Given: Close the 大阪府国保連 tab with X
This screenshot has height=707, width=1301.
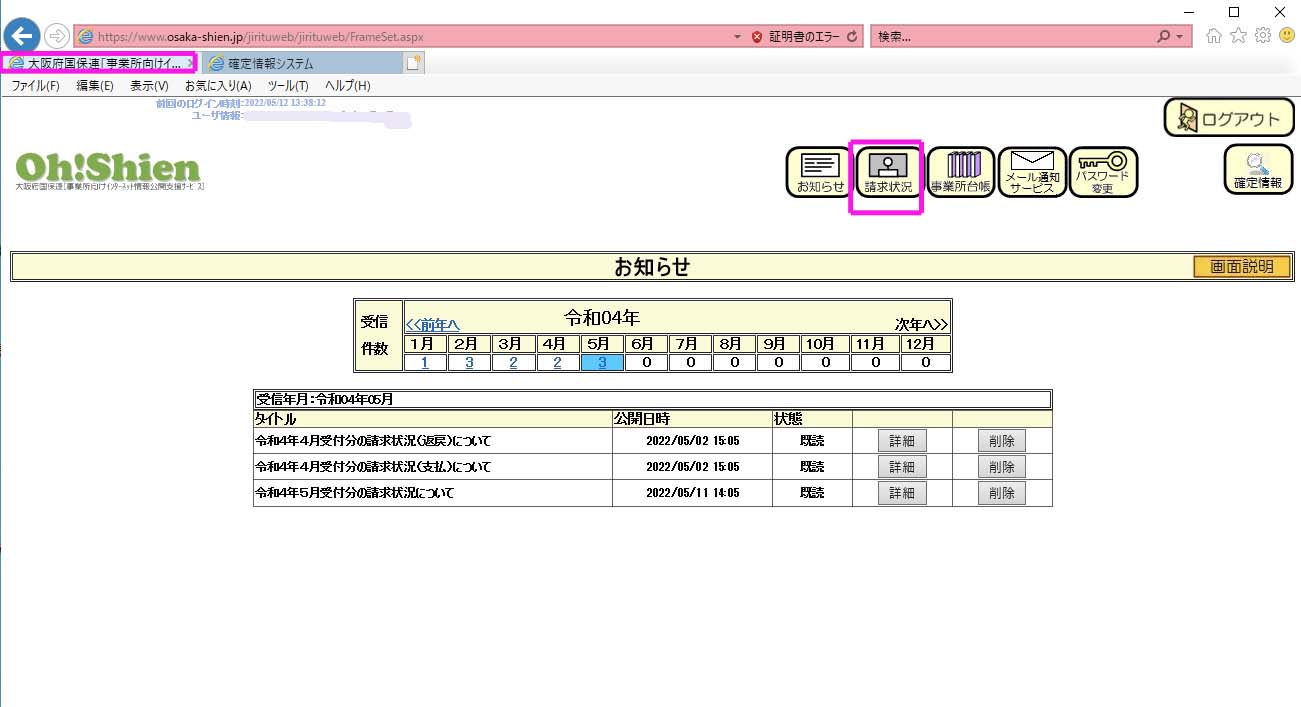Looking at the screenshot, I should [x=191, y=63].
